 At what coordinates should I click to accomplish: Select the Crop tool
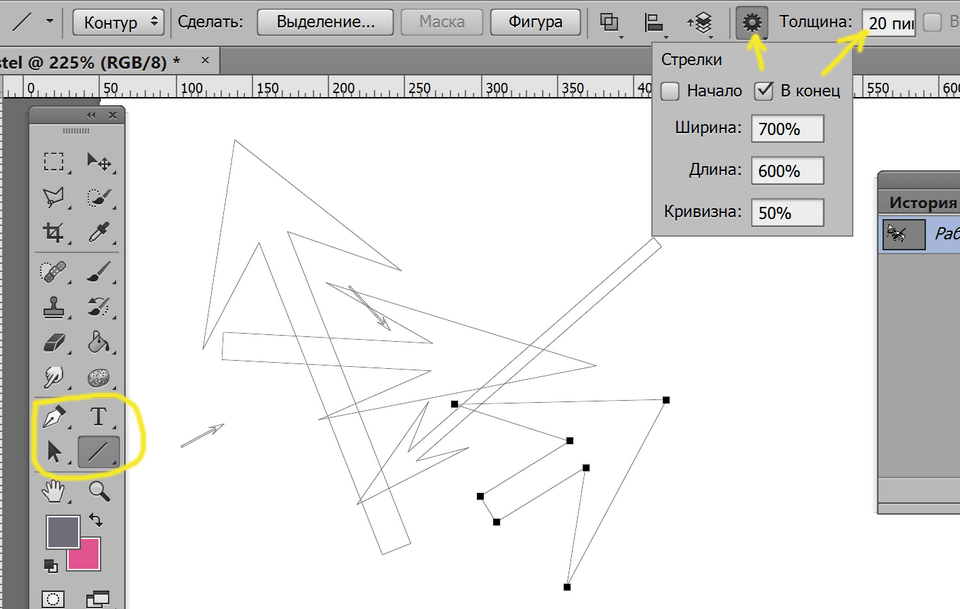(x=53, y=233)
